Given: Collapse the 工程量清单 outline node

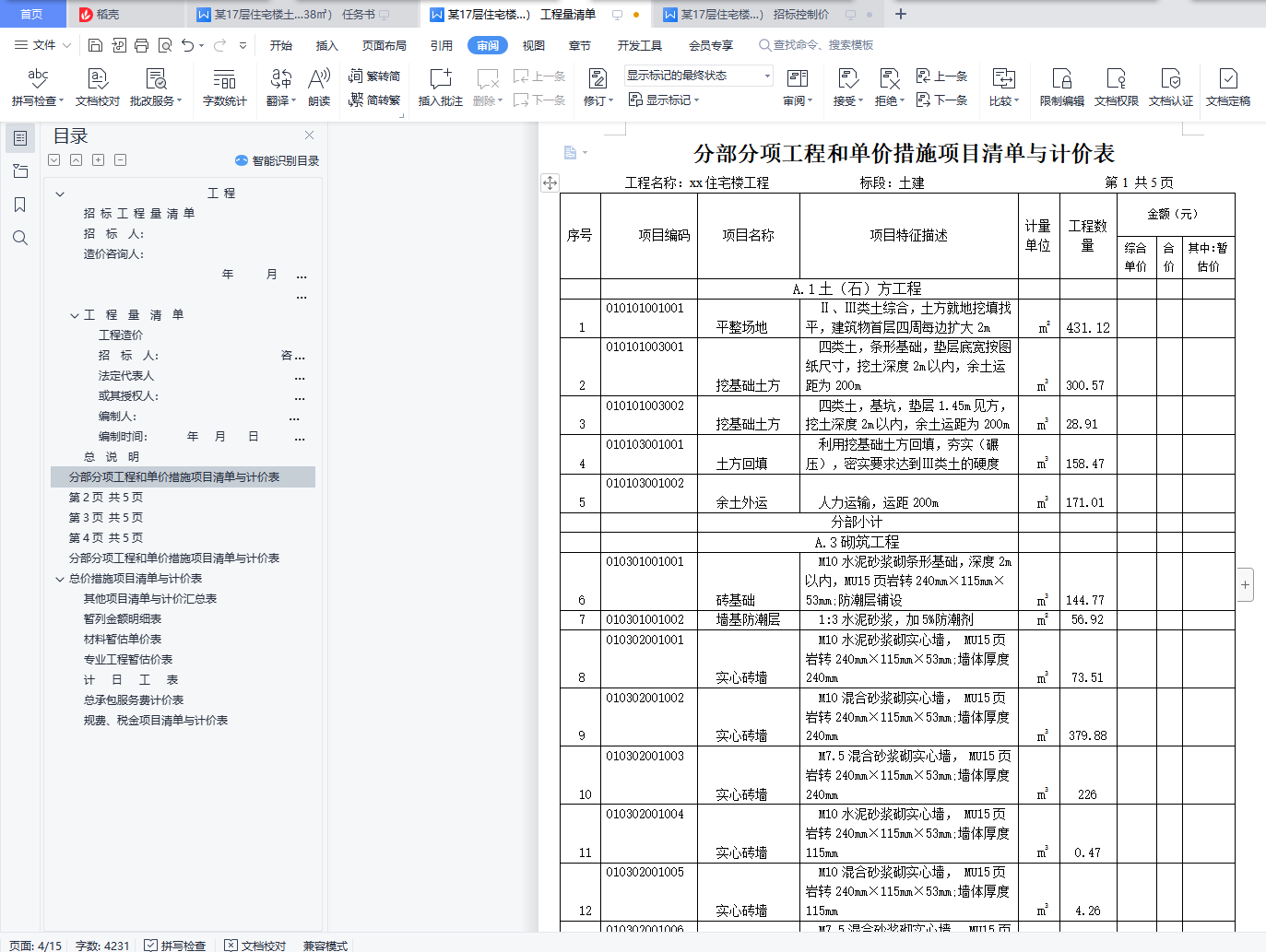Looking at the screenshot, I should coord(75,315).
